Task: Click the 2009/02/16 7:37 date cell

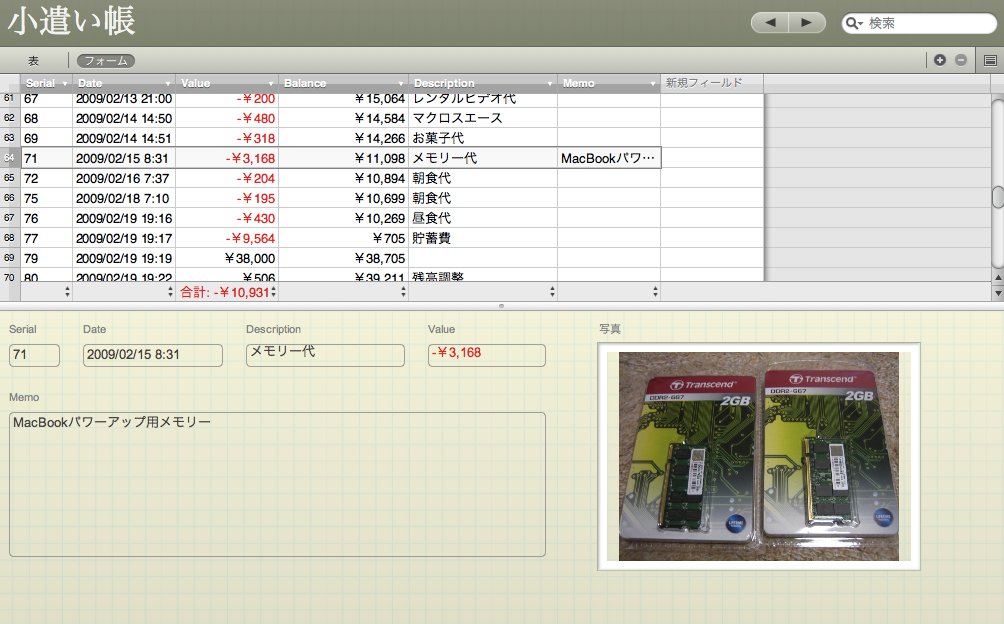Action: point(124,179)
